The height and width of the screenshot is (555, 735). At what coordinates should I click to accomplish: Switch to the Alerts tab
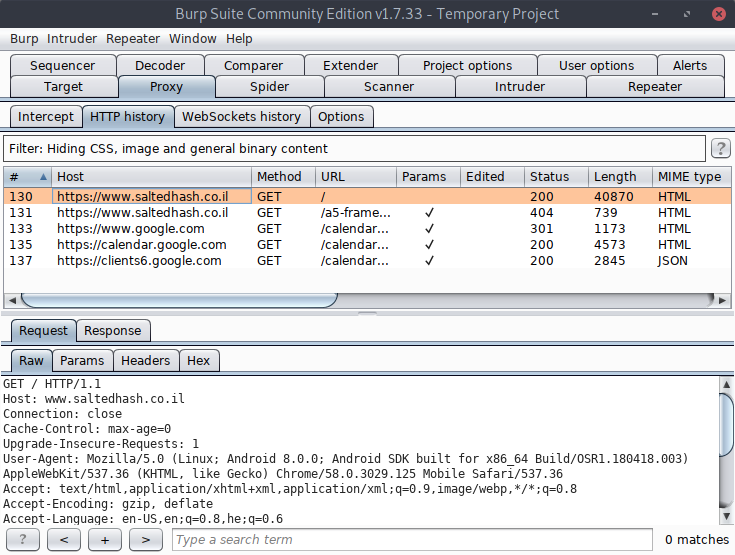690,65
